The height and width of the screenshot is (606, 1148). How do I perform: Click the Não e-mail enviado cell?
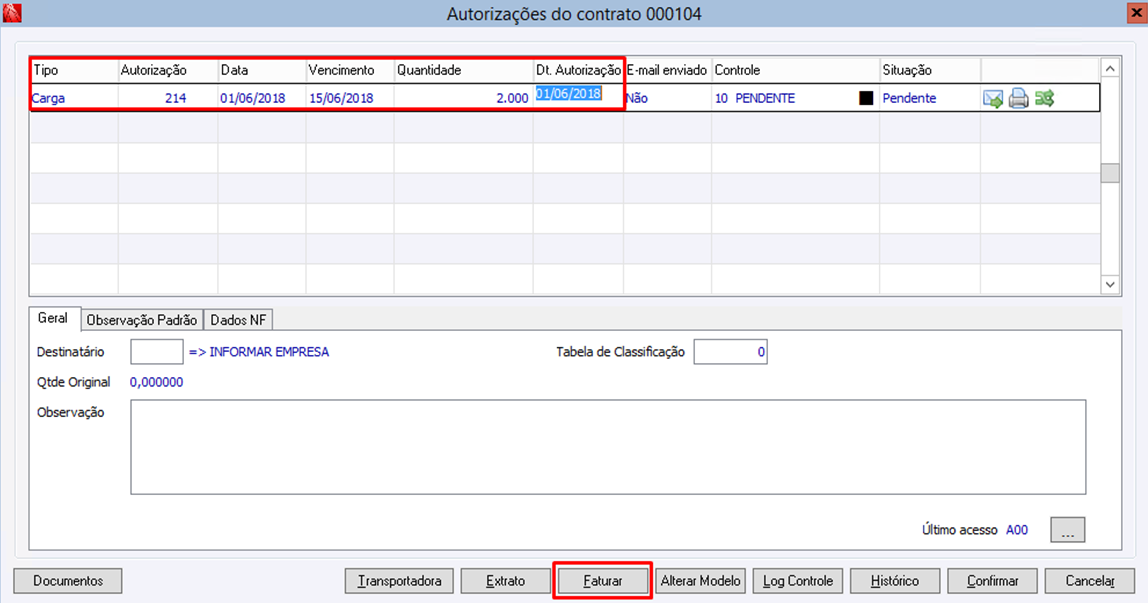(x=667, y=98)
